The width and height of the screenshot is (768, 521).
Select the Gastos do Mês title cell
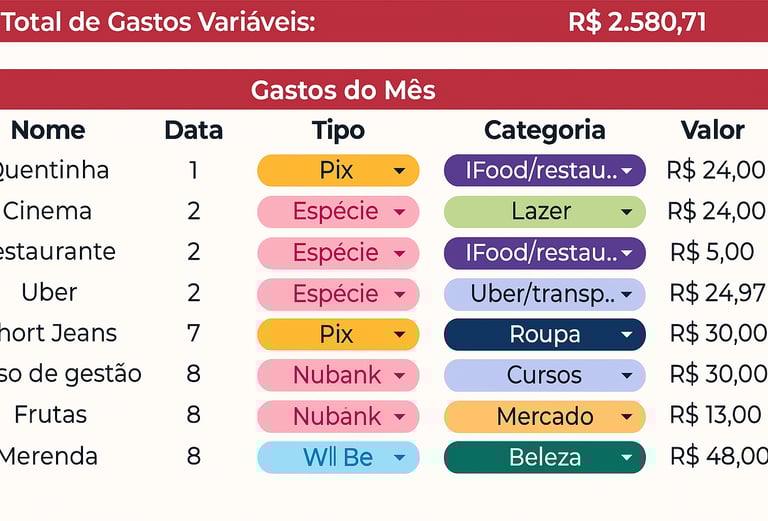(343, 90)
